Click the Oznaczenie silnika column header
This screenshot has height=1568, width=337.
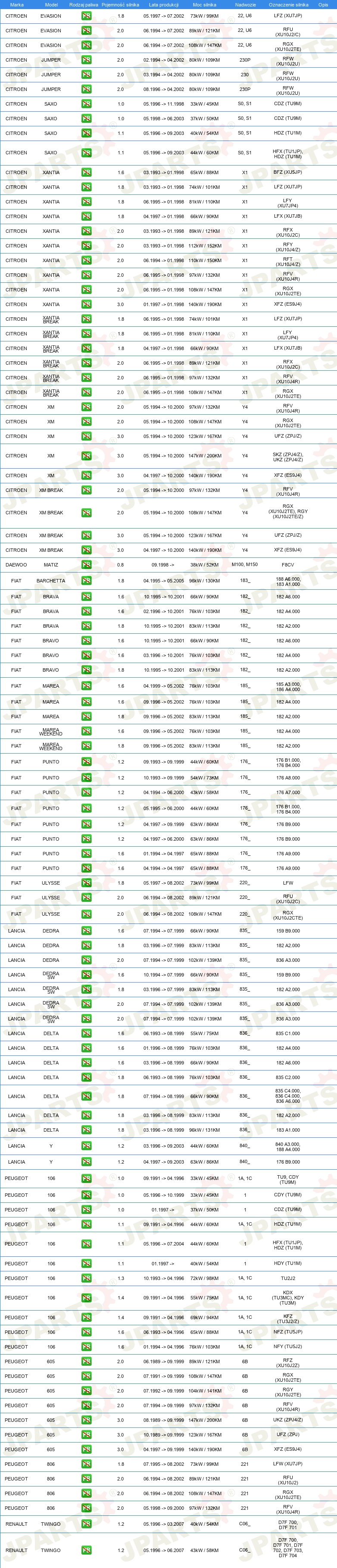coord(288,4)
